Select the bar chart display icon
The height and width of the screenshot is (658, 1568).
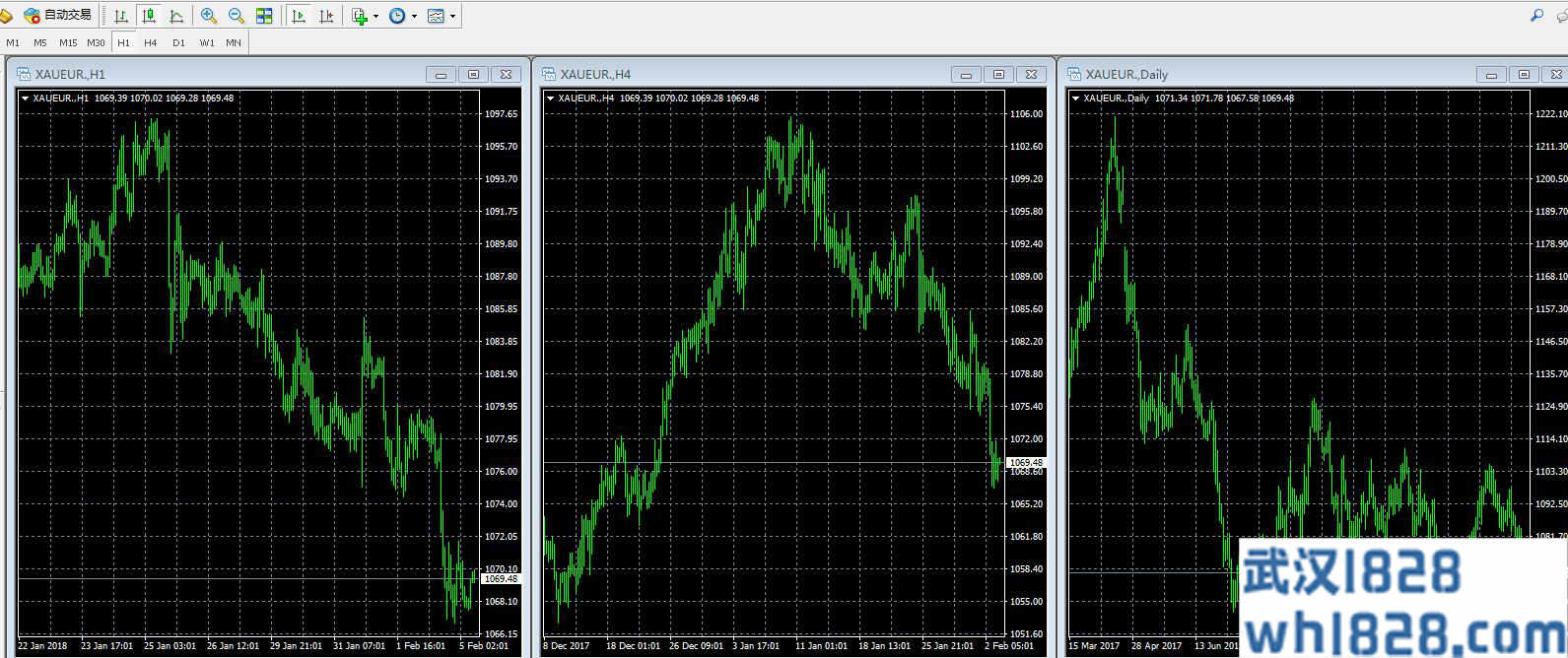(121, 16)
